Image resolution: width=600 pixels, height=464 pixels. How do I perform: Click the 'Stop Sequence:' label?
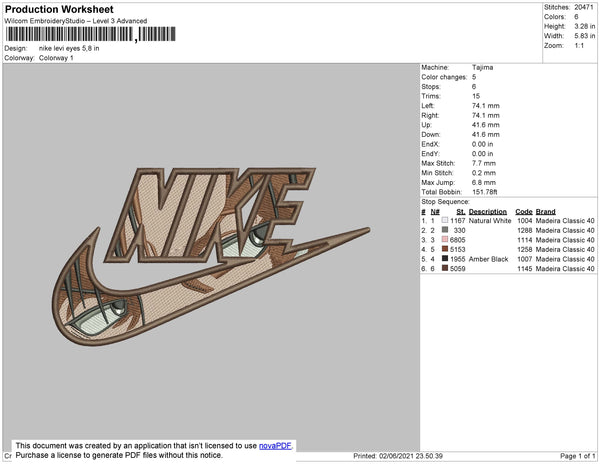pos(445,202)
